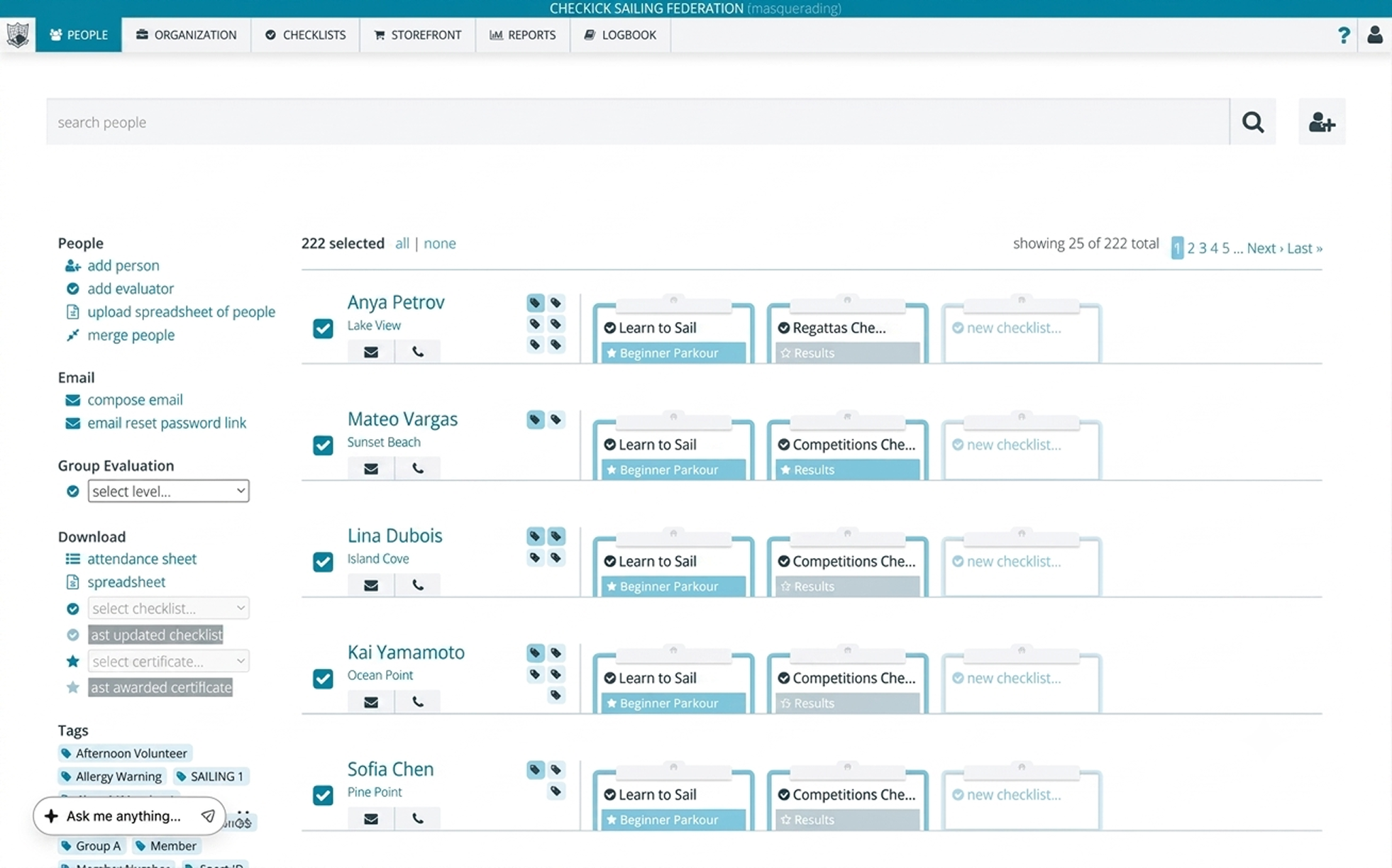Go to the Next results page
This screenshot has width=1392, height=868.
click(x=1264, y=248)
